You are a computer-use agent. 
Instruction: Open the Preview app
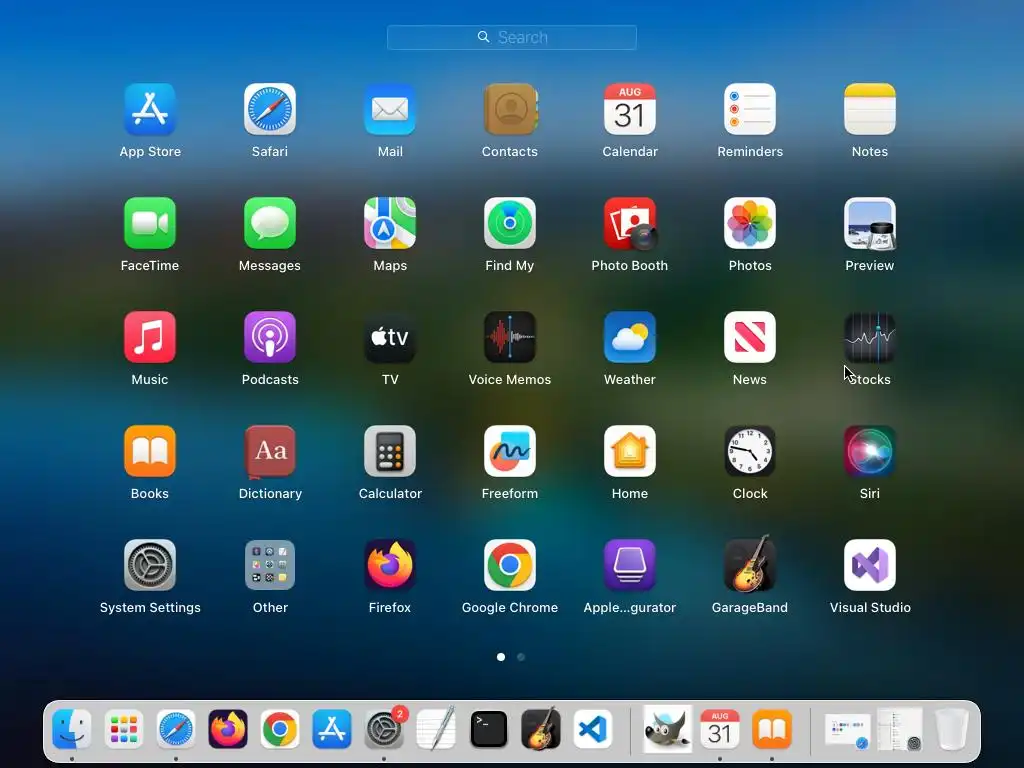pos(870,223)
